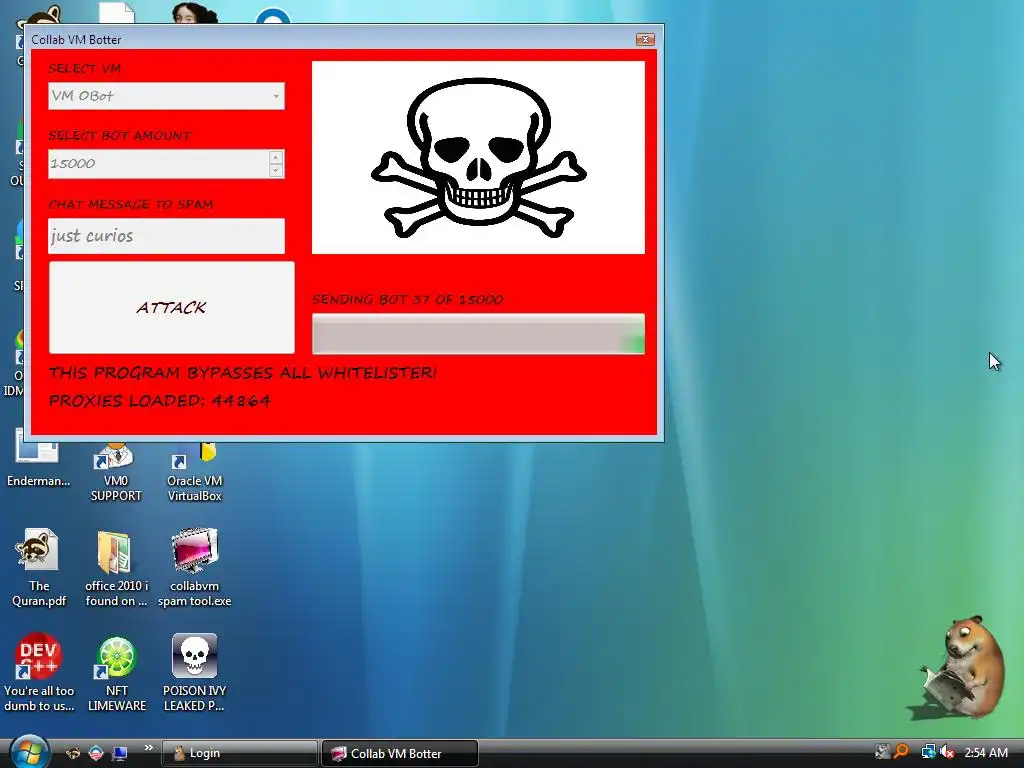Open POISON IVY LEAKED desktop icon

coord(195,672)
